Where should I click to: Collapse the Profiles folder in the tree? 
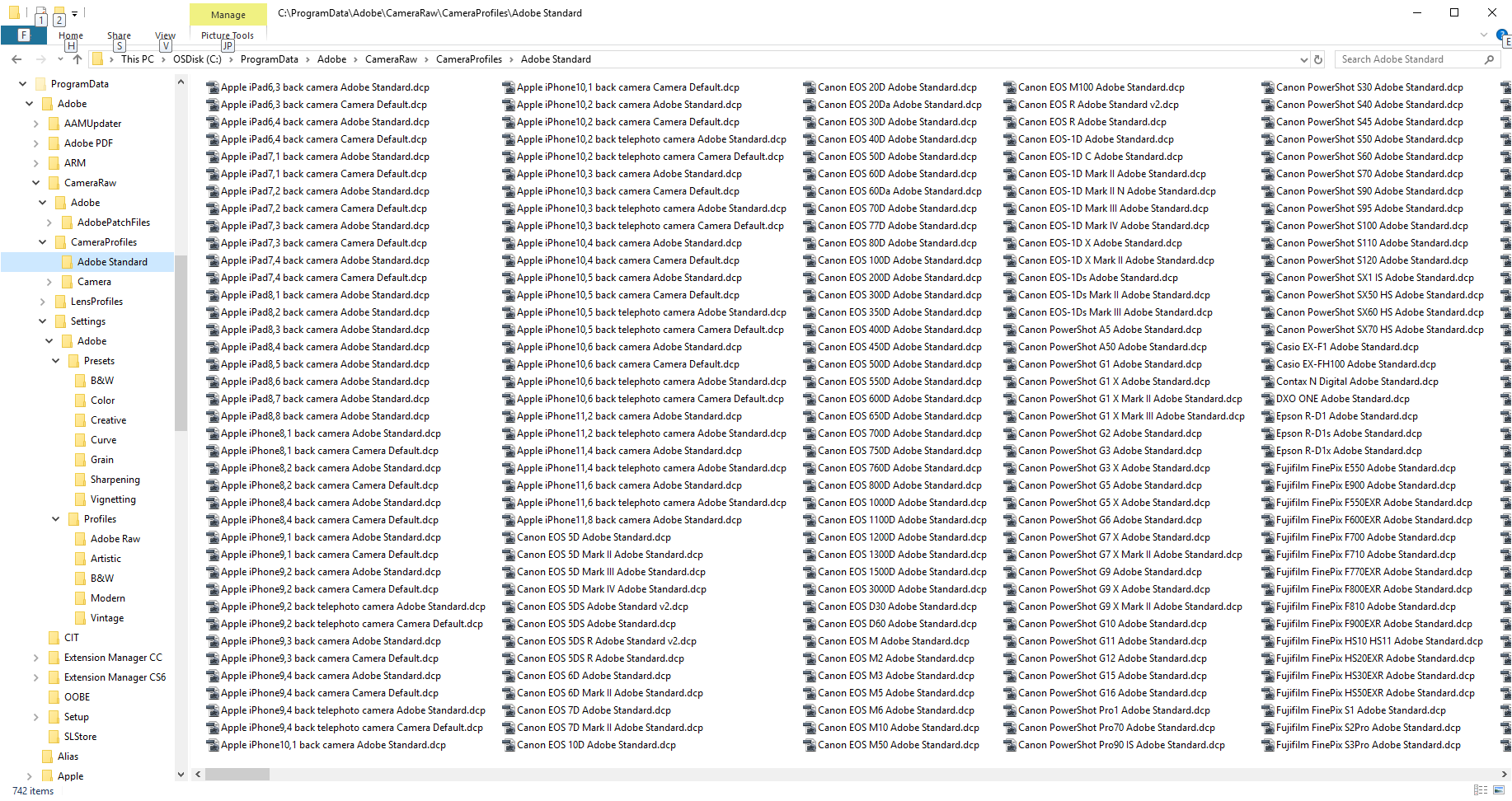(55, 519)
